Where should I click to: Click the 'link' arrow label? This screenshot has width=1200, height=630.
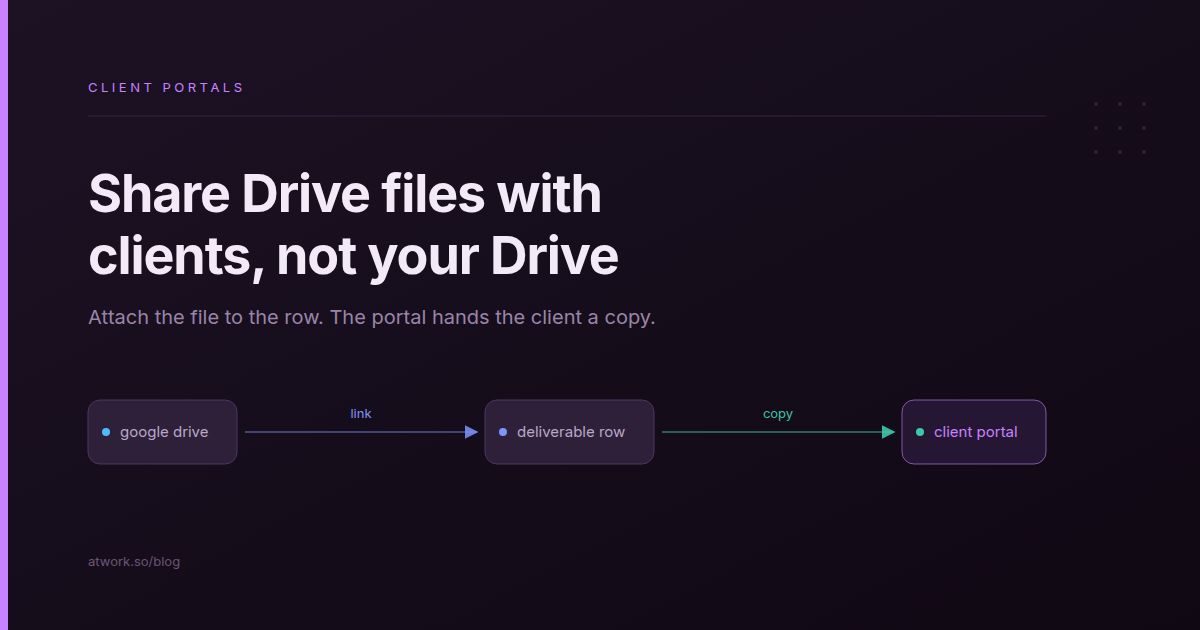pyautogui.click(x=361, y=413)
